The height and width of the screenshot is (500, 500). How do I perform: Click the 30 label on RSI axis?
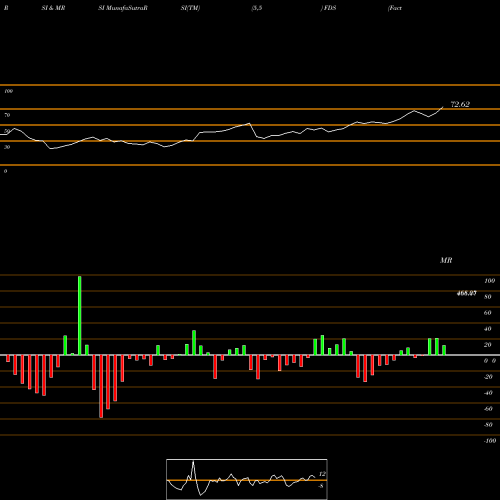(7, 147)
